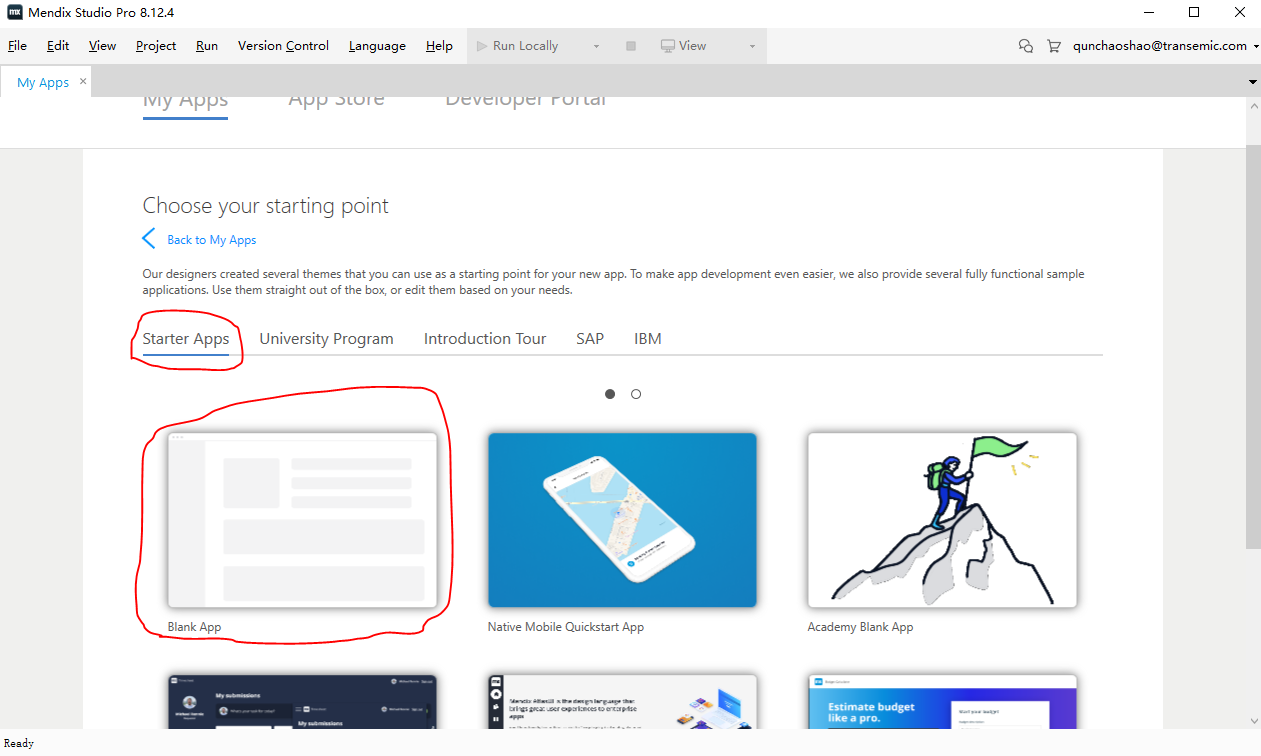The height and width of the screenshot is (756, 1261).
Task: Click the View toolbar button
Action: pyautogui.click(x=684, y=46)
